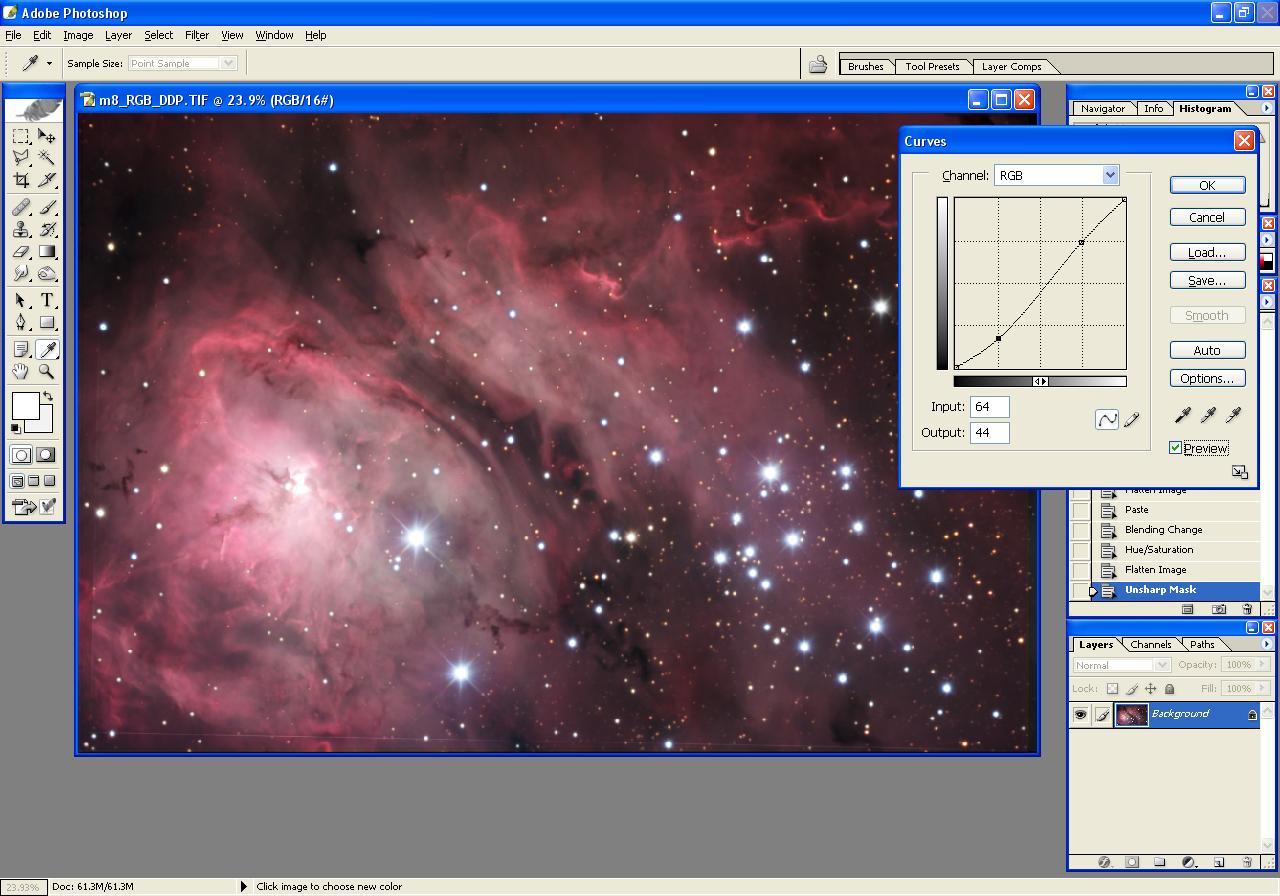This screenshot has width=1280, height=896.
Task: Click the white point eyedropper in Curves
Action: tap(1233, 414)
